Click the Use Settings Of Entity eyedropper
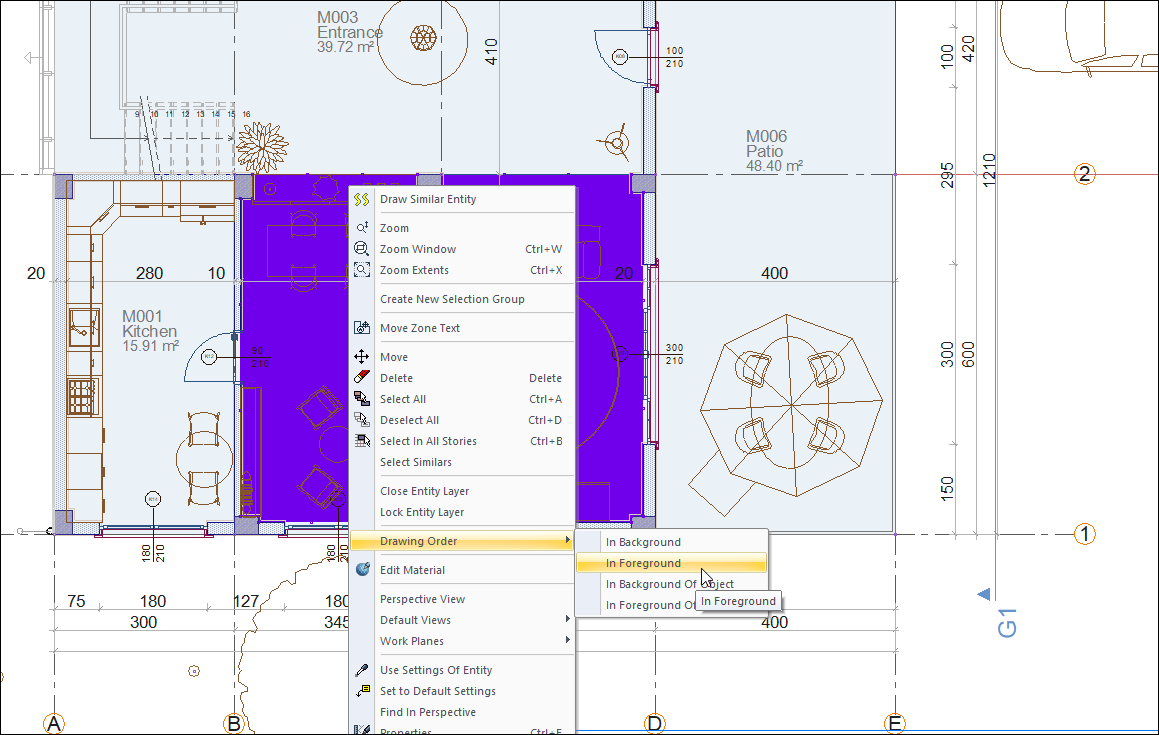1159x735 pixels. click(362, 670)
